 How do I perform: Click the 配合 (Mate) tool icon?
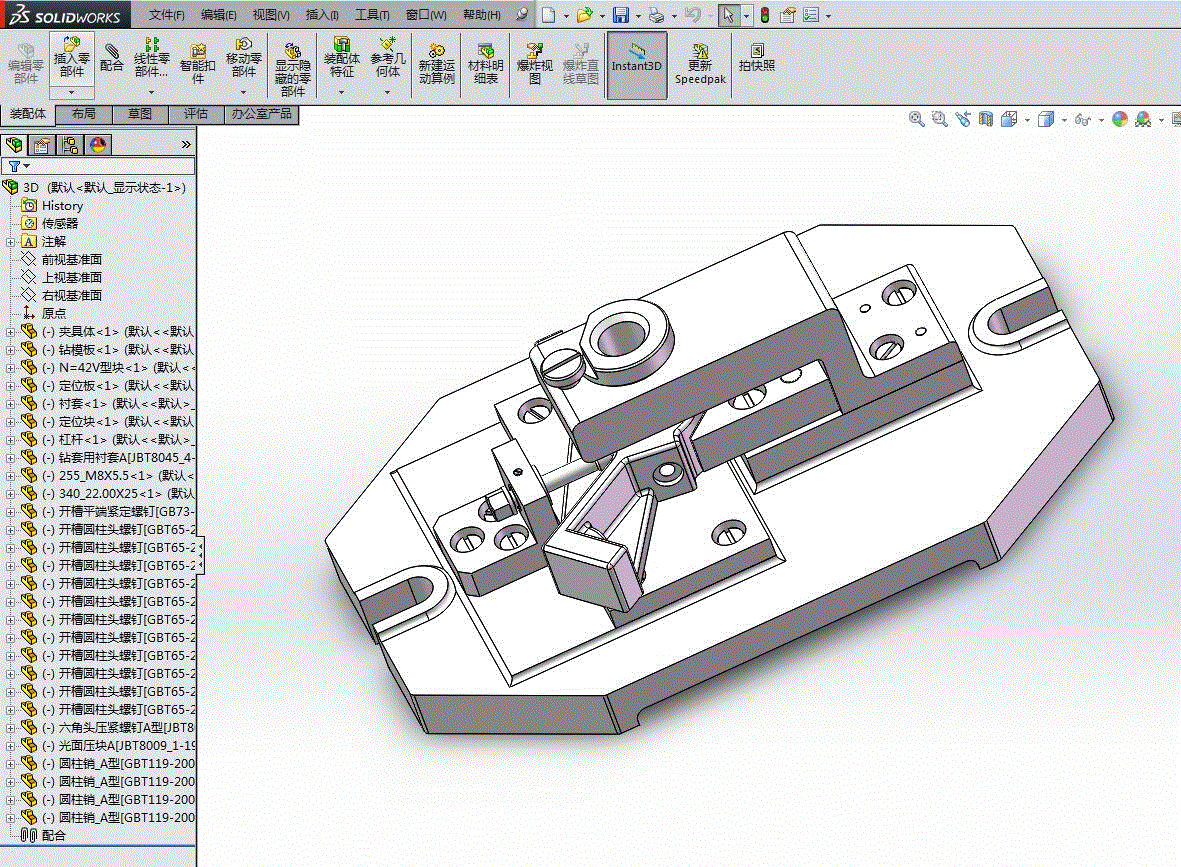[112, 57]
